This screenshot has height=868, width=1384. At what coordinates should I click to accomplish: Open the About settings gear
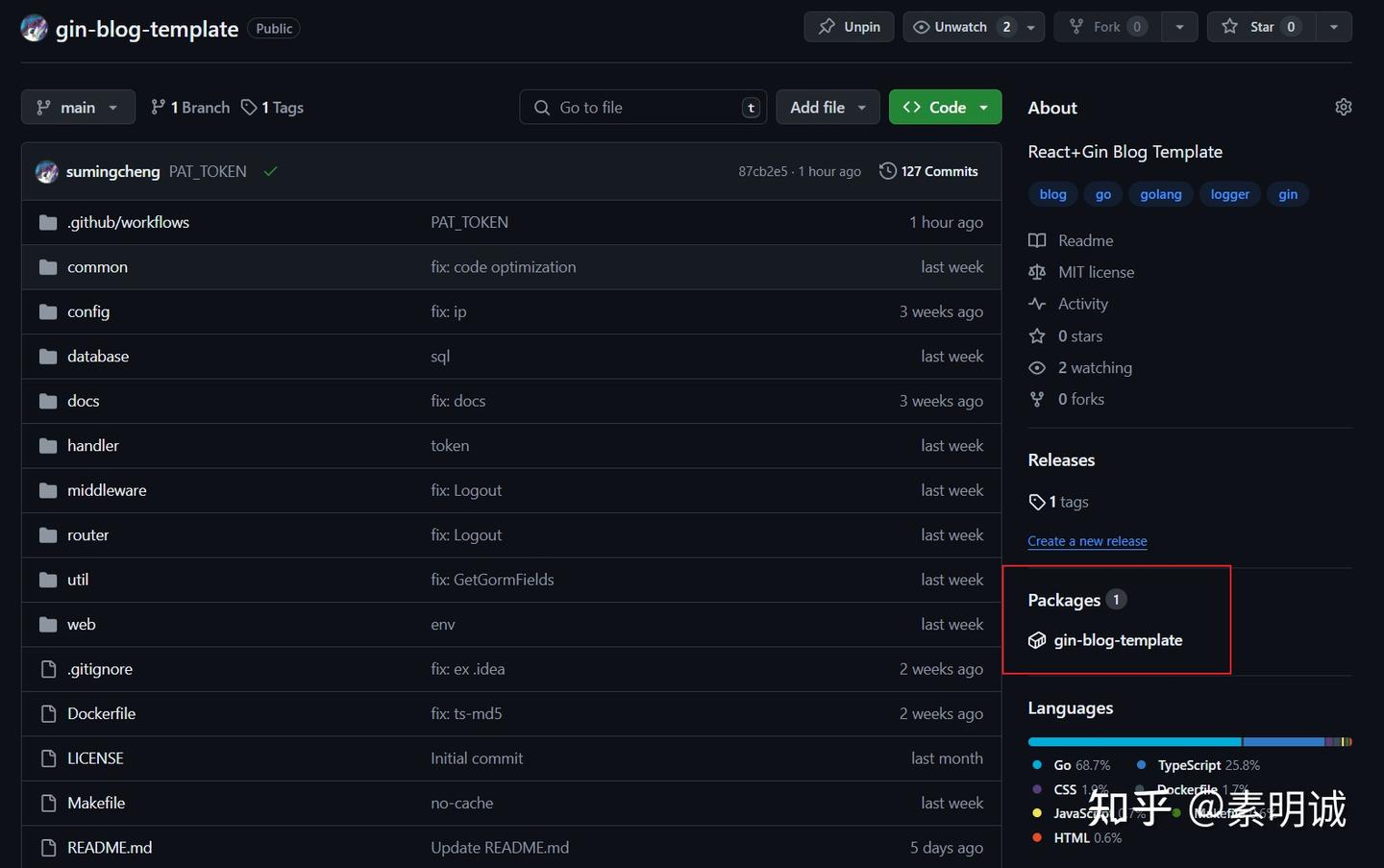1343,107
